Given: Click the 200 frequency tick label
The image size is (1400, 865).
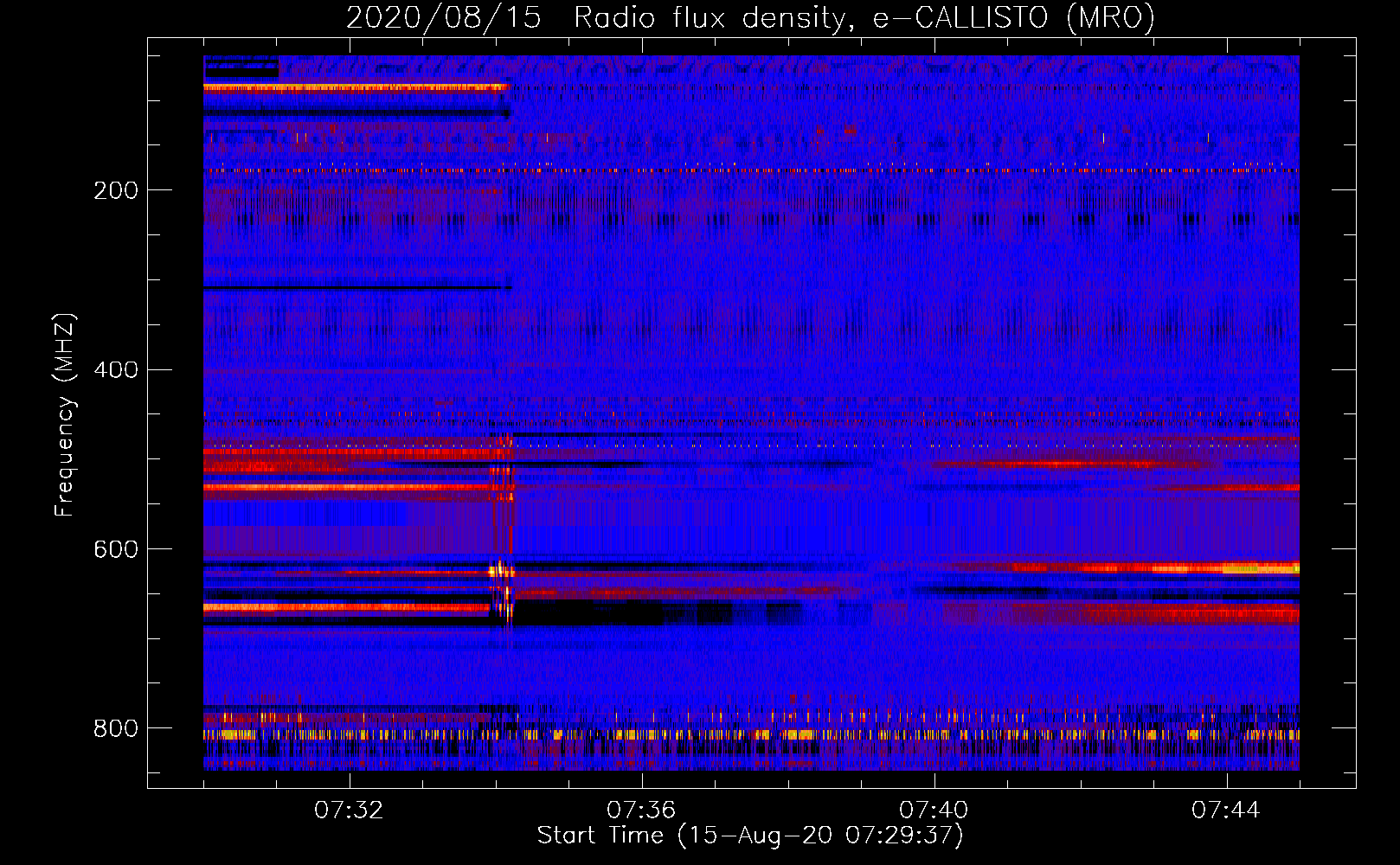Looking at the screenshot, I should (116, 190).
